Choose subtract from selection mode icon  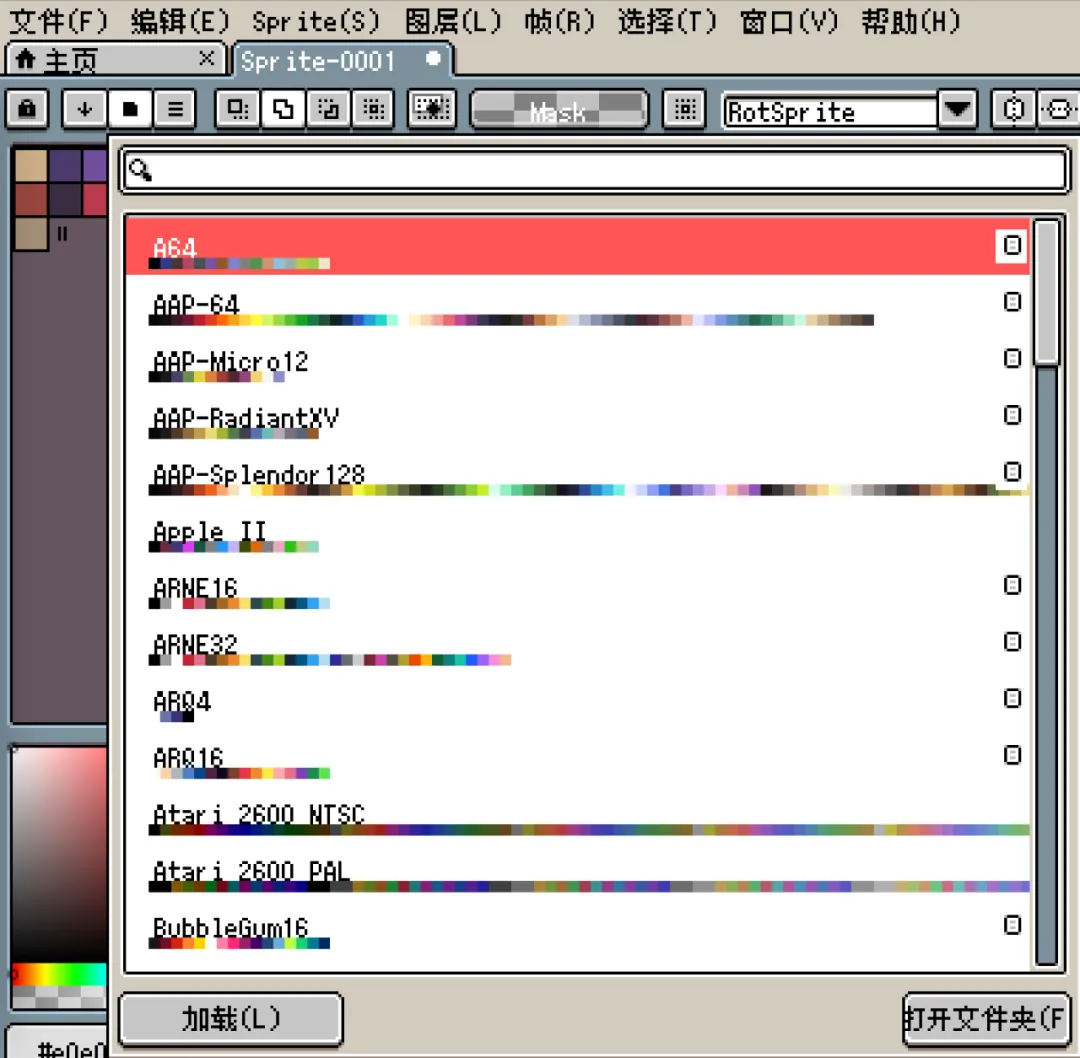(x=328, y=109)
